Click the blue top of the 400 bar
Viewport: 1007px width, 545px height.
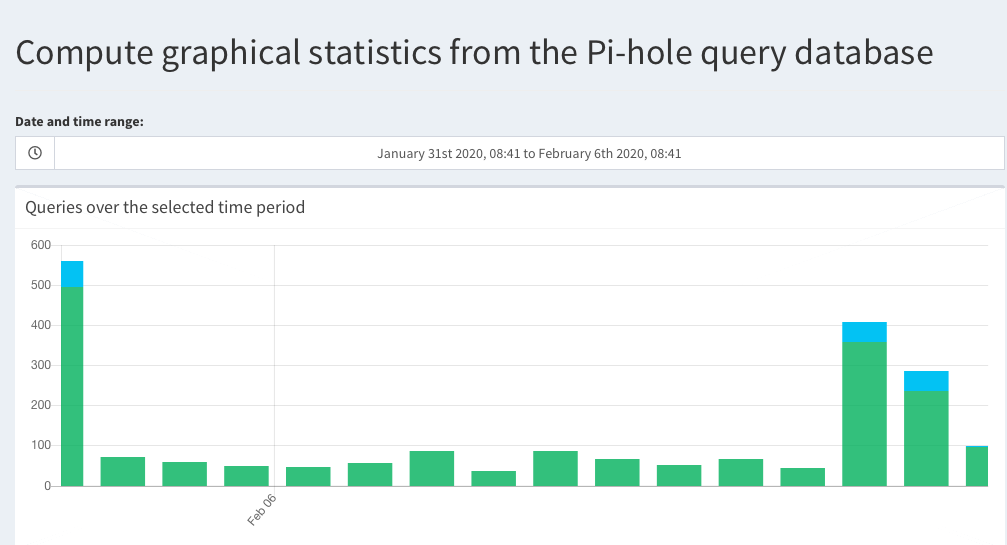coord(864,332)
